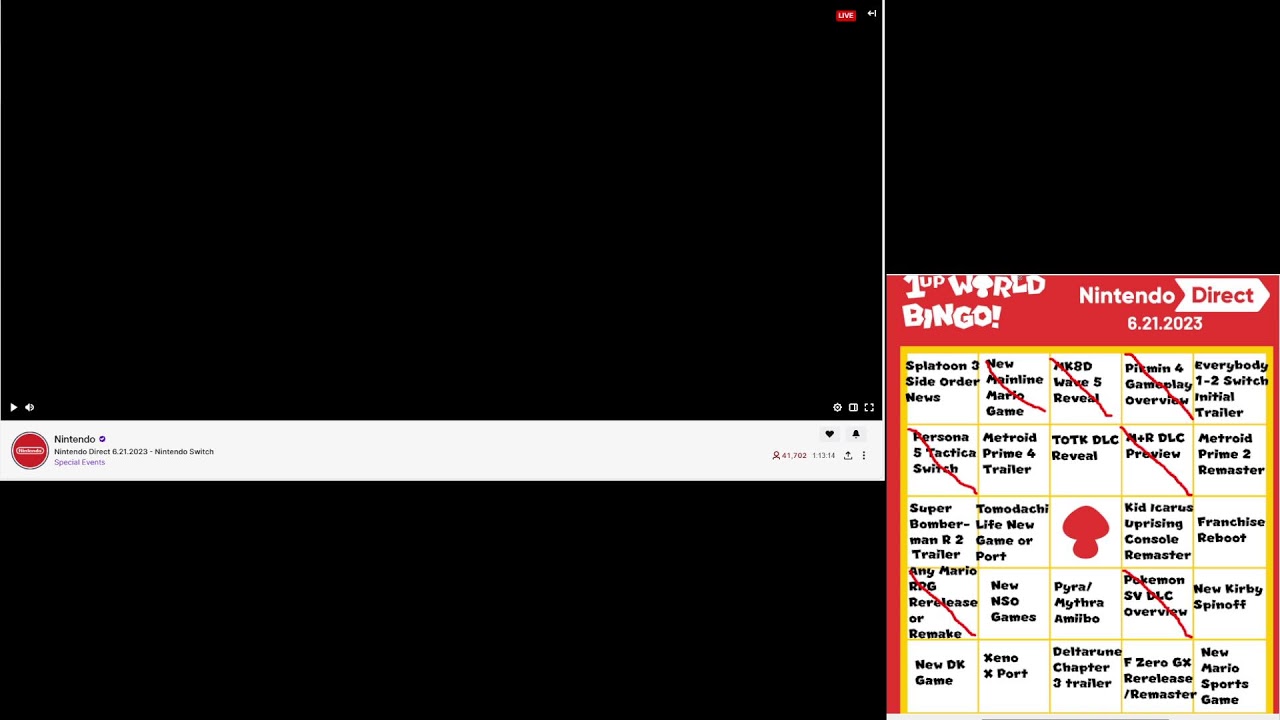Select the Pokemon SV DLC Overview square
The height and width of the screenshot is (720, 1280).
[x=1155, y=603]
